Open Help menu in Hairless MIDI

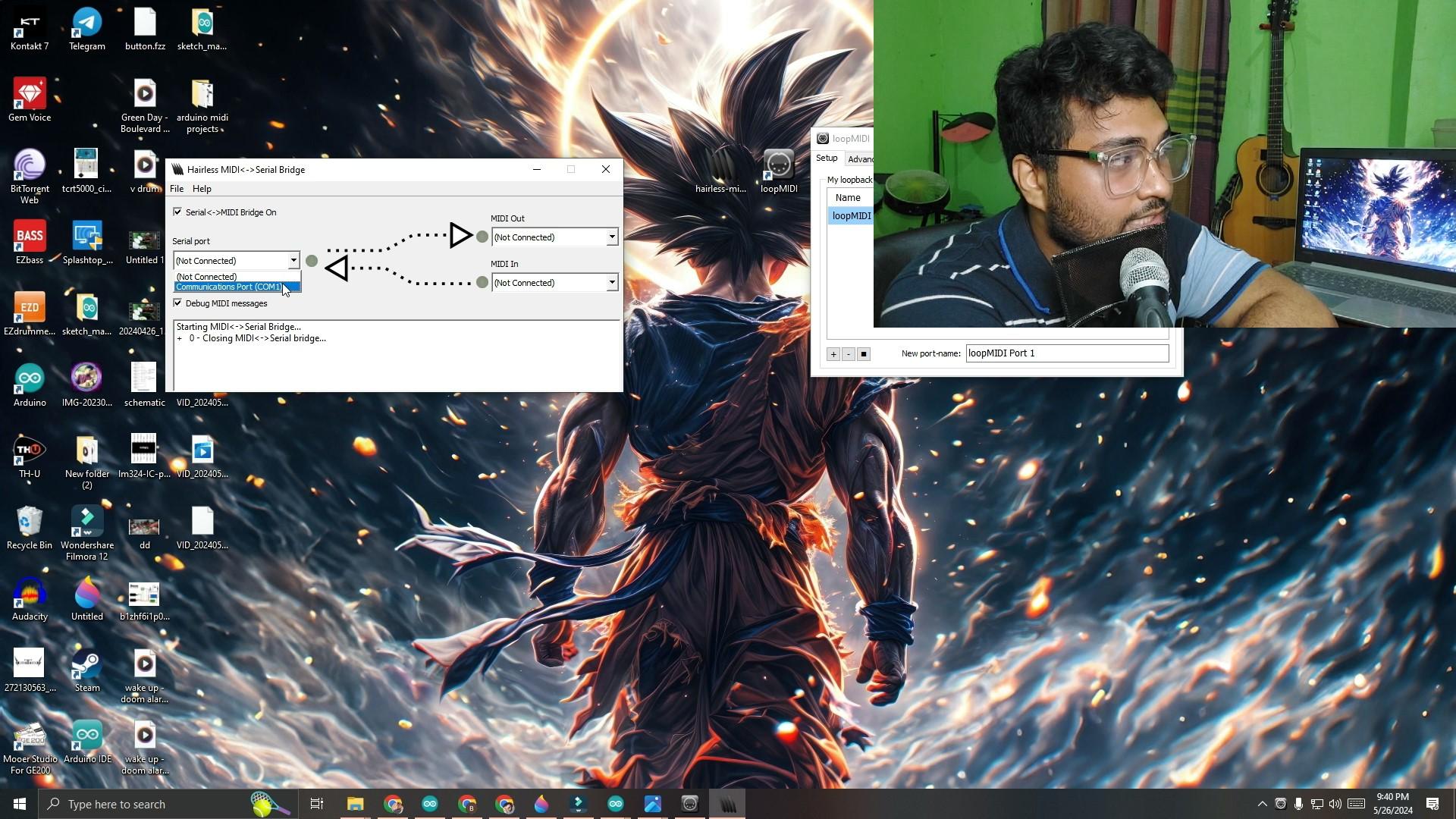[202, 189]
